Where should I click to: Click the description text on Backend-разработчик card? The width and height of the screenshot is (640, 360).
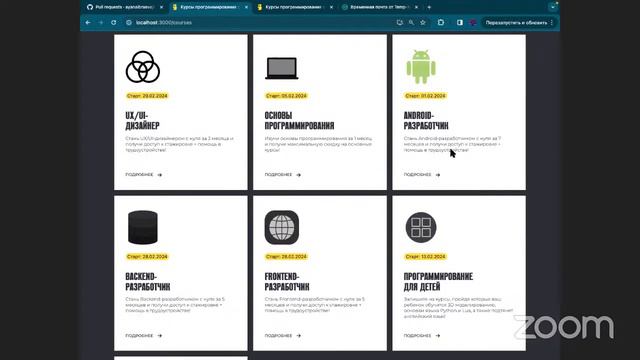pos(175,305)
